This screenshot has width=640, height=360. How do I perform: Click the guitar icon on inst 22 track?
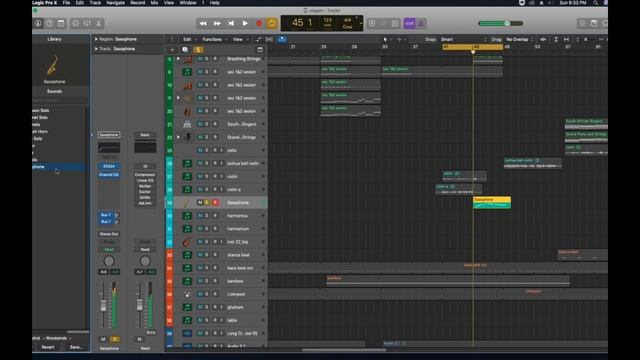(x=187, y=242)
